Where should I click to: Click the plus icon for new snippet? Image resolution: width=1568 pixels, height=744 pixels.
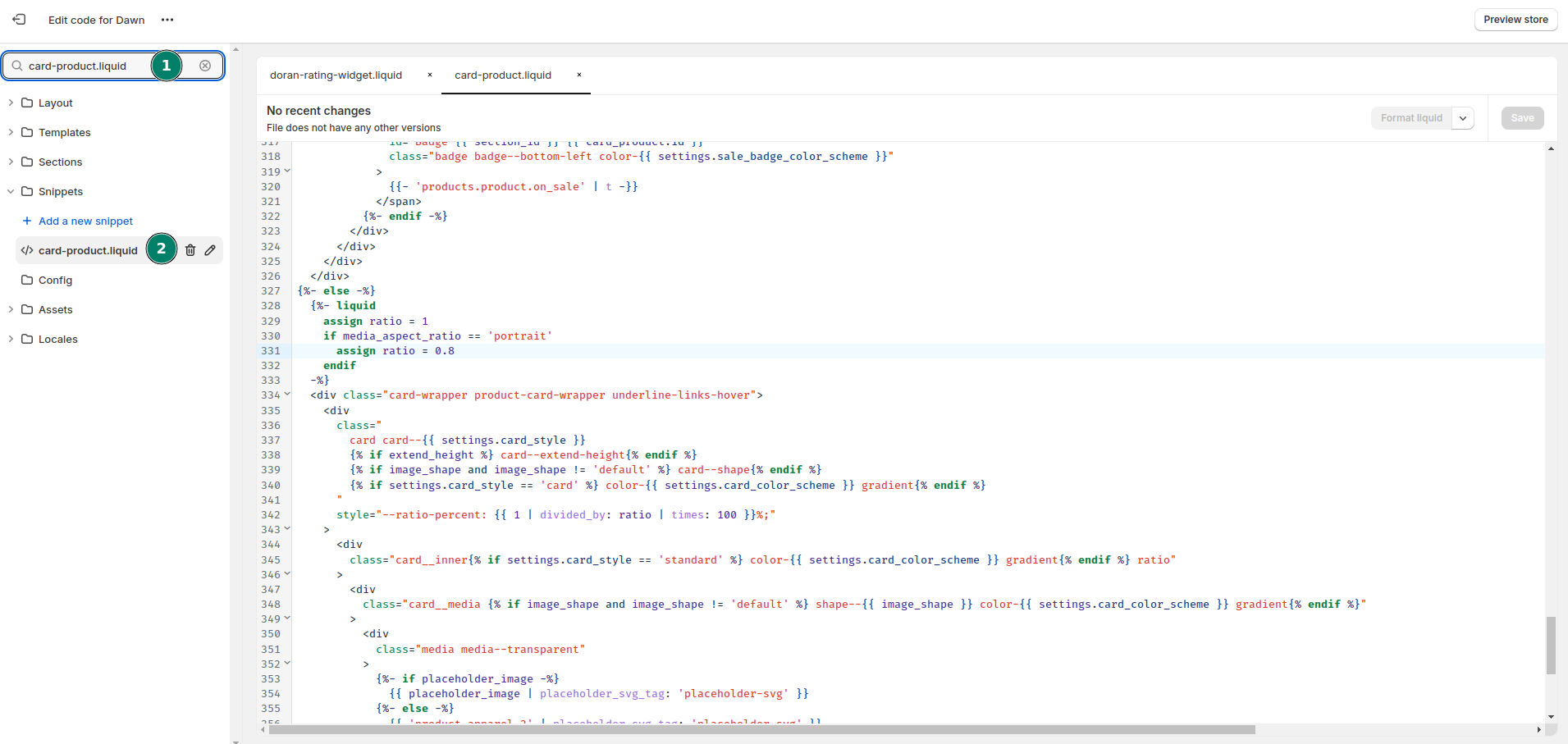click(27, 221)
